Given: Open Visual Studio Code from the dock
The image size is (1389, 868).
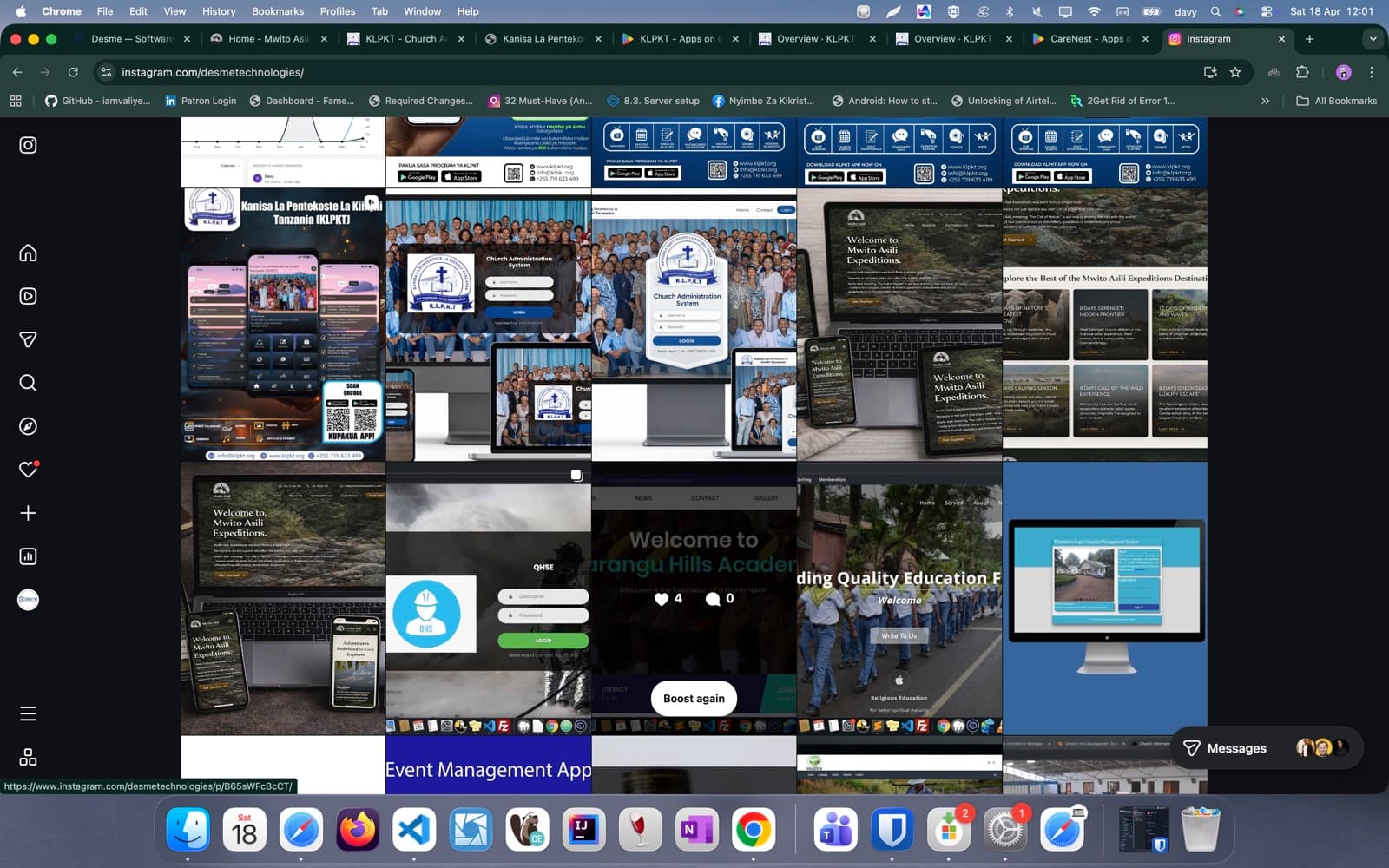Looking at the screenshot, I should pyautogui.click(x=414, y=831).
